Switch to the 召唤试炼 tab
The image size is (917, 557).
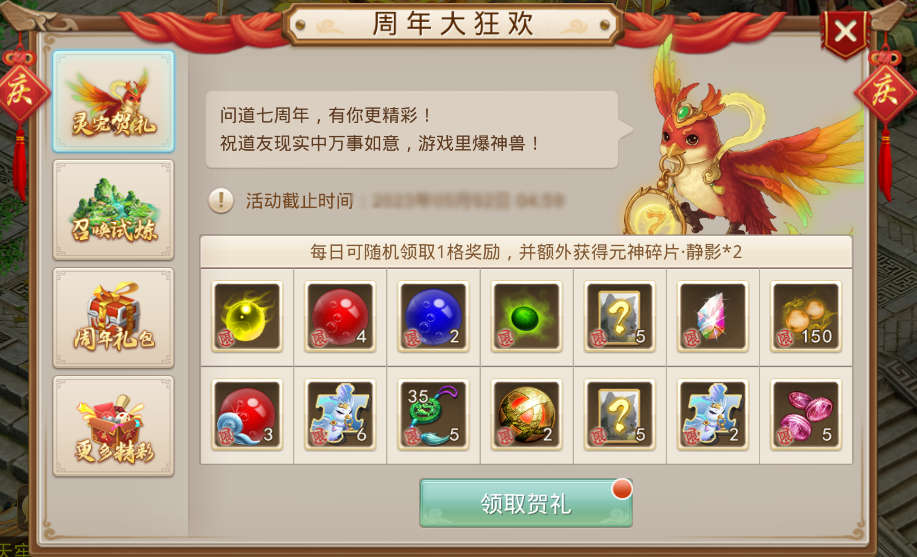tap(113, 209)
